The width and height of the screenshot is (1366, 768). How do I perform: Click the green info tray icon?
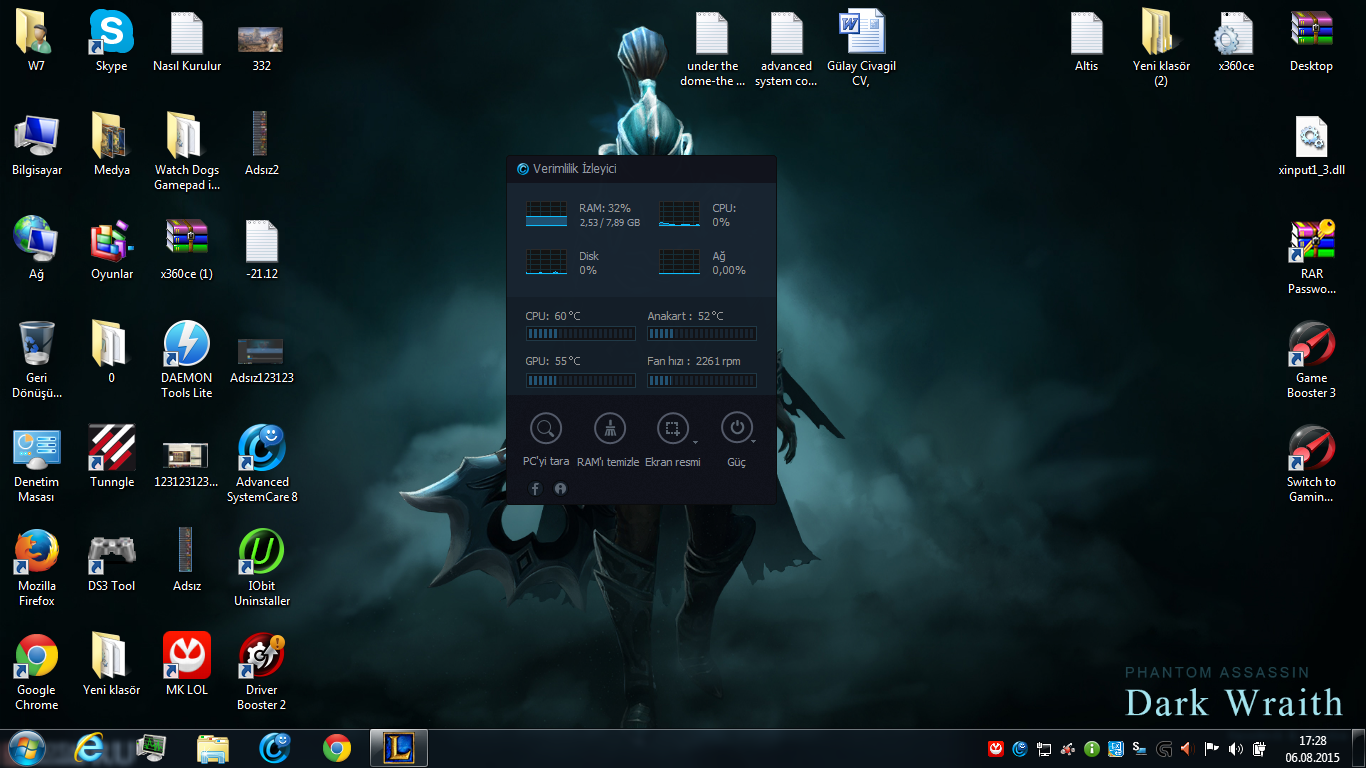click(1092, 748)
